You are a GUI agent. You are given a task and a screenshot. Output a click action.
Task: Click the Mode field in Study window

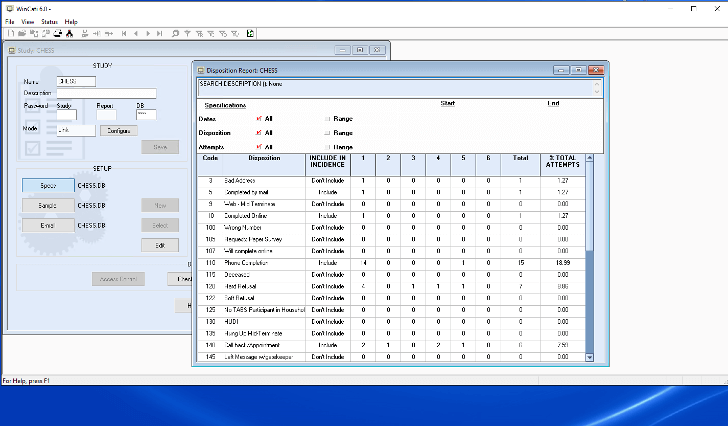pos(76,130)
